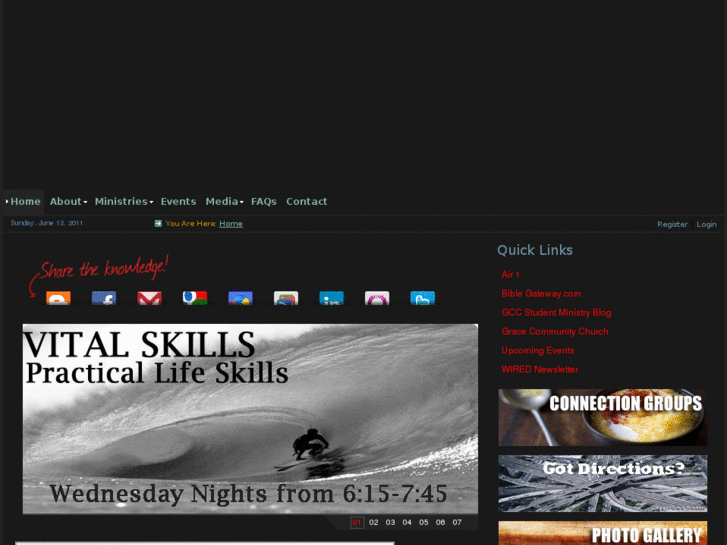Image resolution: width=727 pixels, height=545 pixels.
Task: Share on Twitter icon
Action: (x=422, y=298)
